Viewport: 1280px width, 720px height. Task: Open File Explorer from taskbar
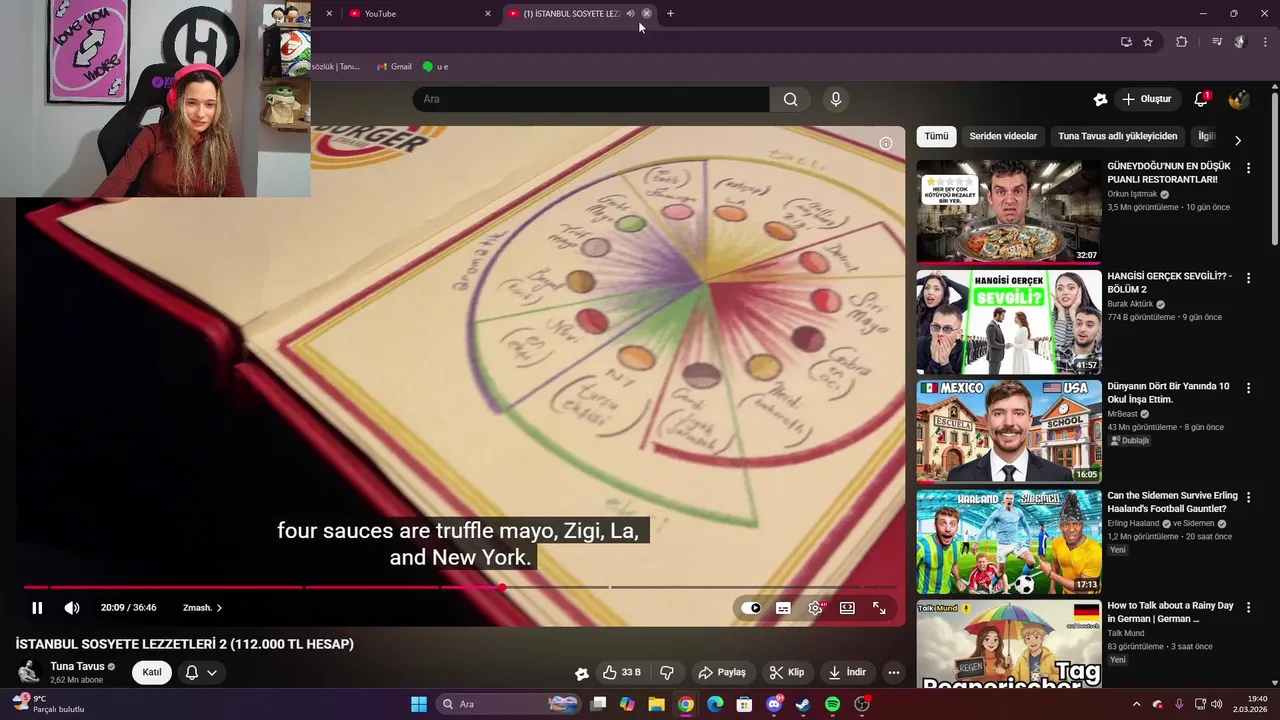click(656, 704)
